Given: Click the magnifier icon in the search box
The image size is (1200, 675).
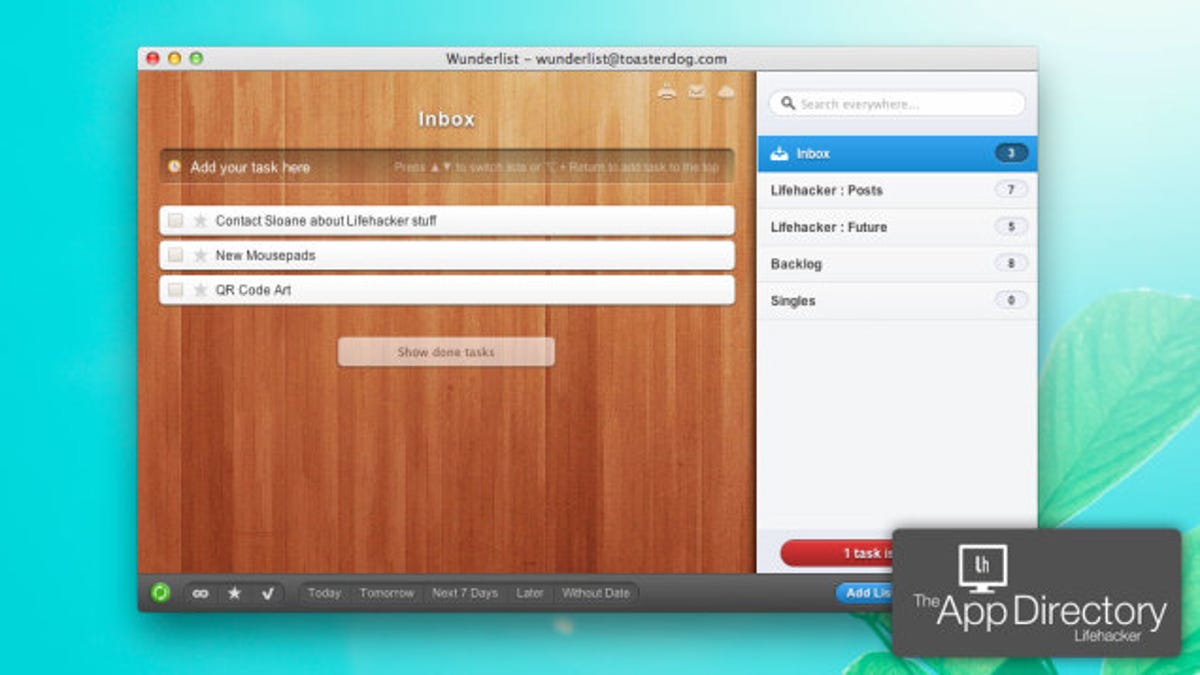Looking at the screenshot, I should [788, 103].
